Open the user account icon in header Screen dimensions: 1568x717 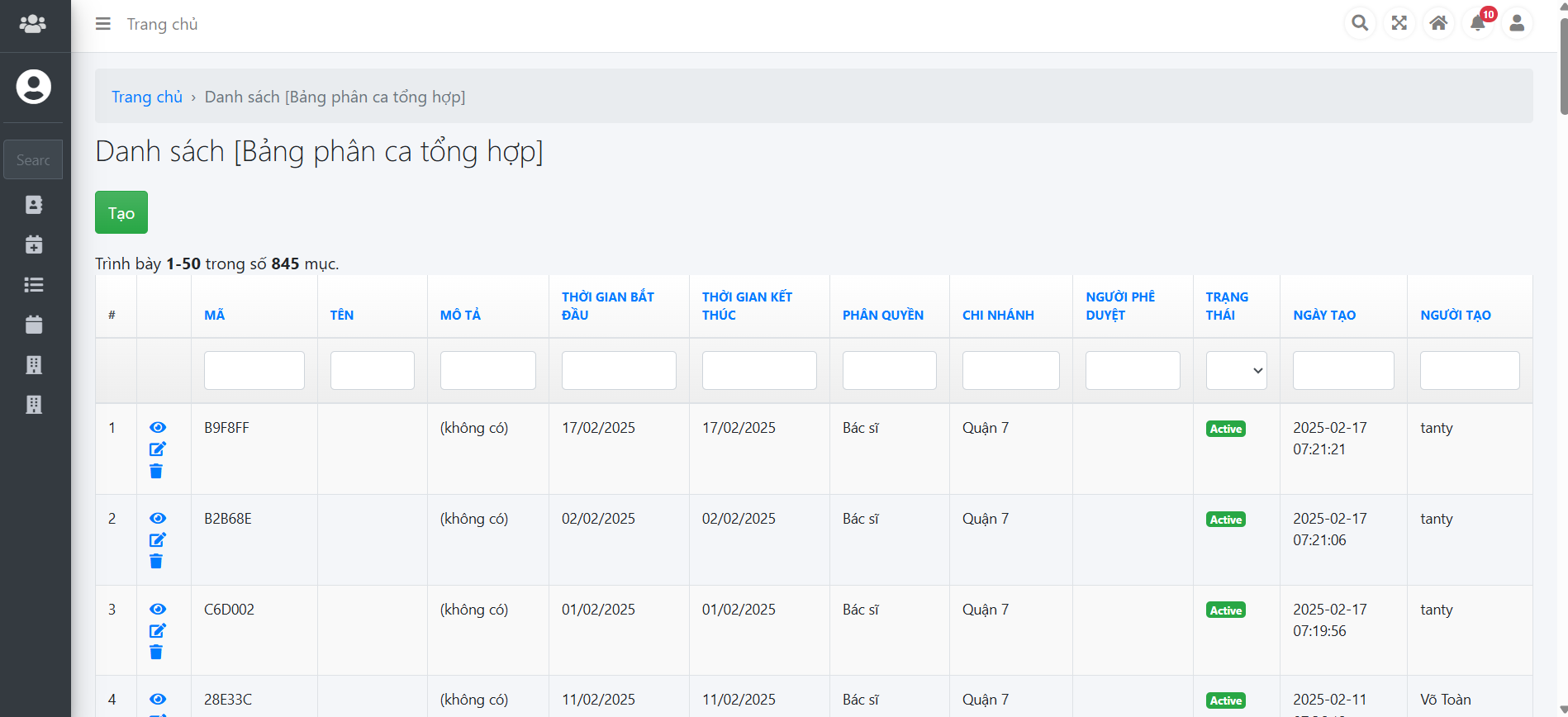1517,23
